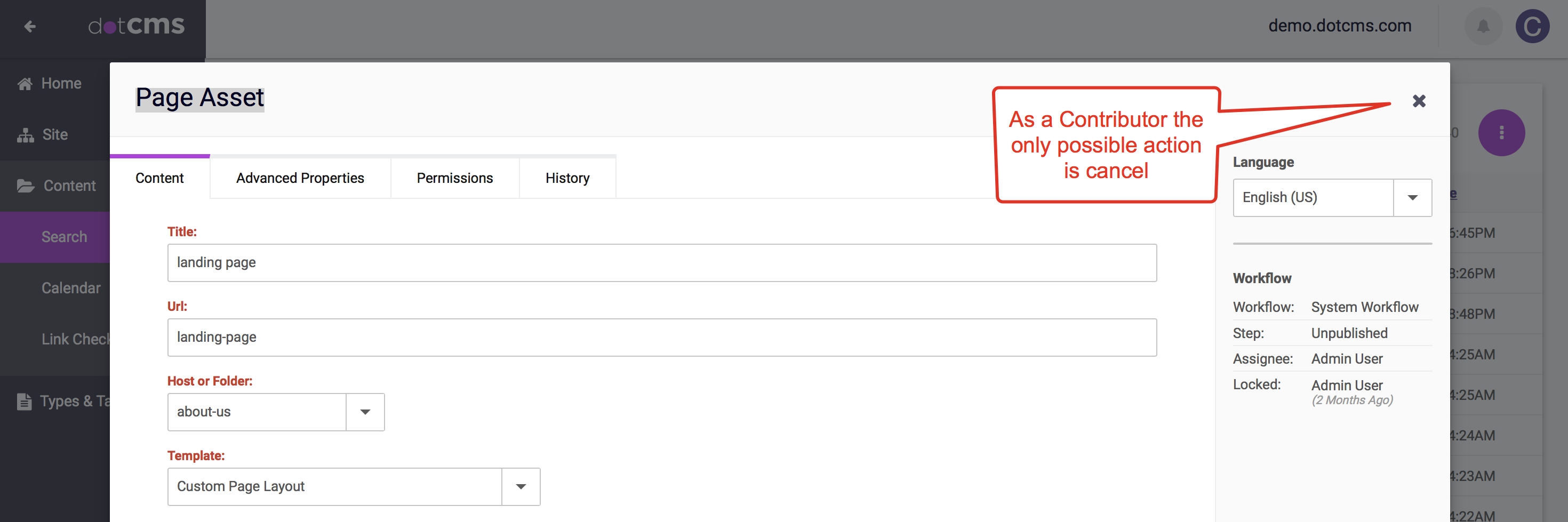Screen dimensions: 1568x522
Task: Expand the Template dropdown arrow
Action: tap(521, 486)
